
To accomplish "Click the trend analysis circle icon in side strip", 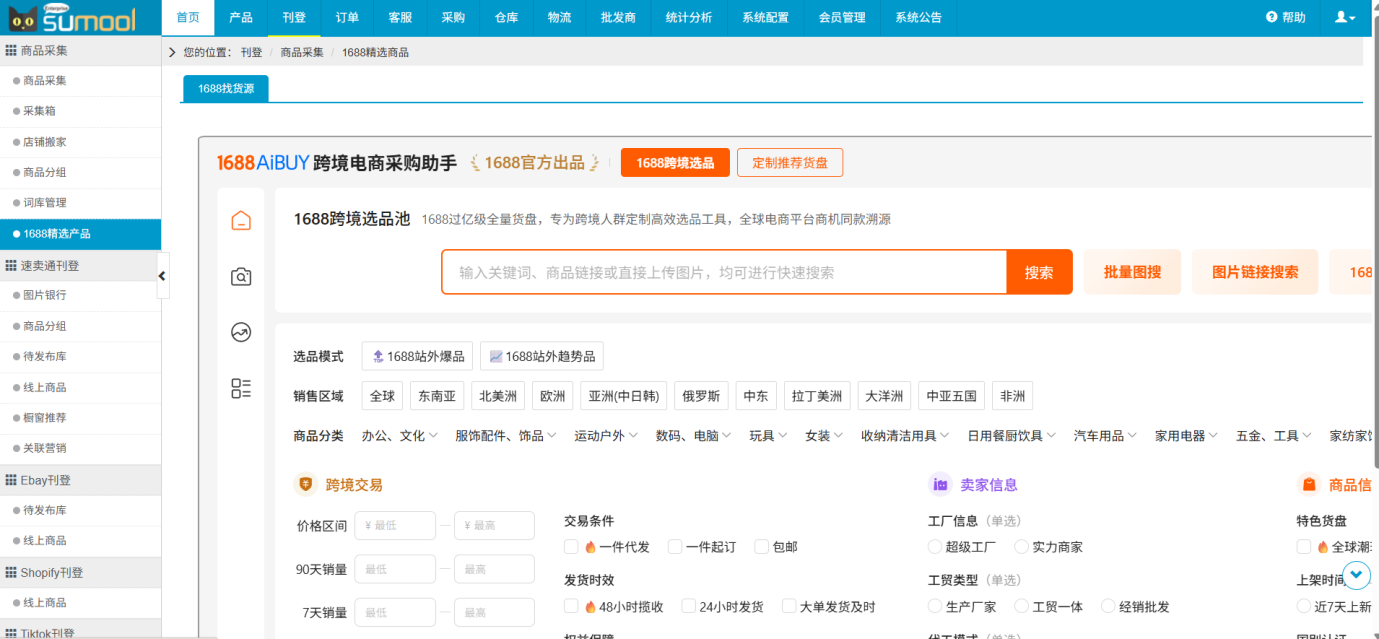I will coord(240,332).
